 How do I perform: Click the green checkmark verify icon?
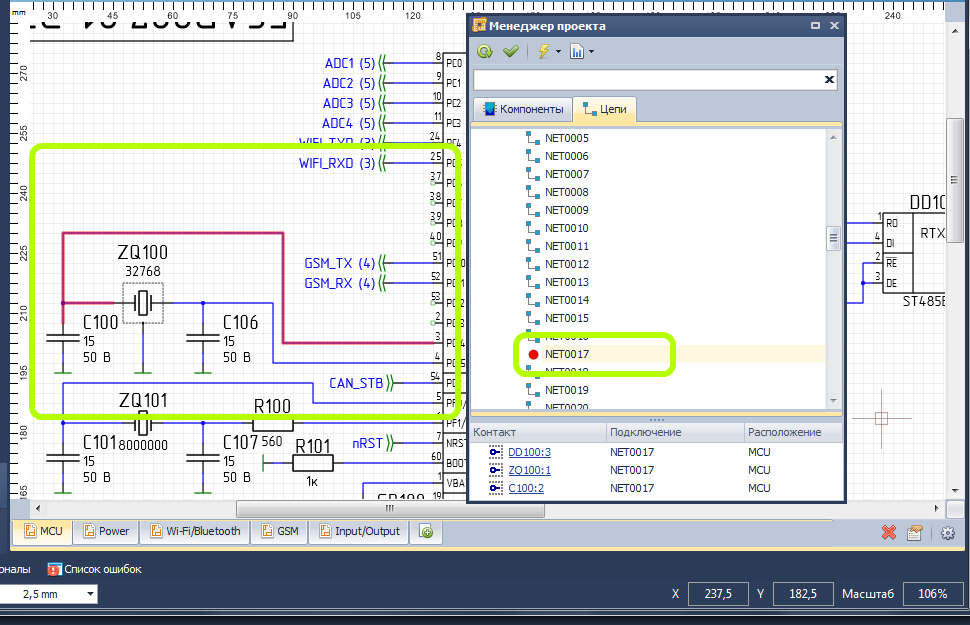click(510, 51)
